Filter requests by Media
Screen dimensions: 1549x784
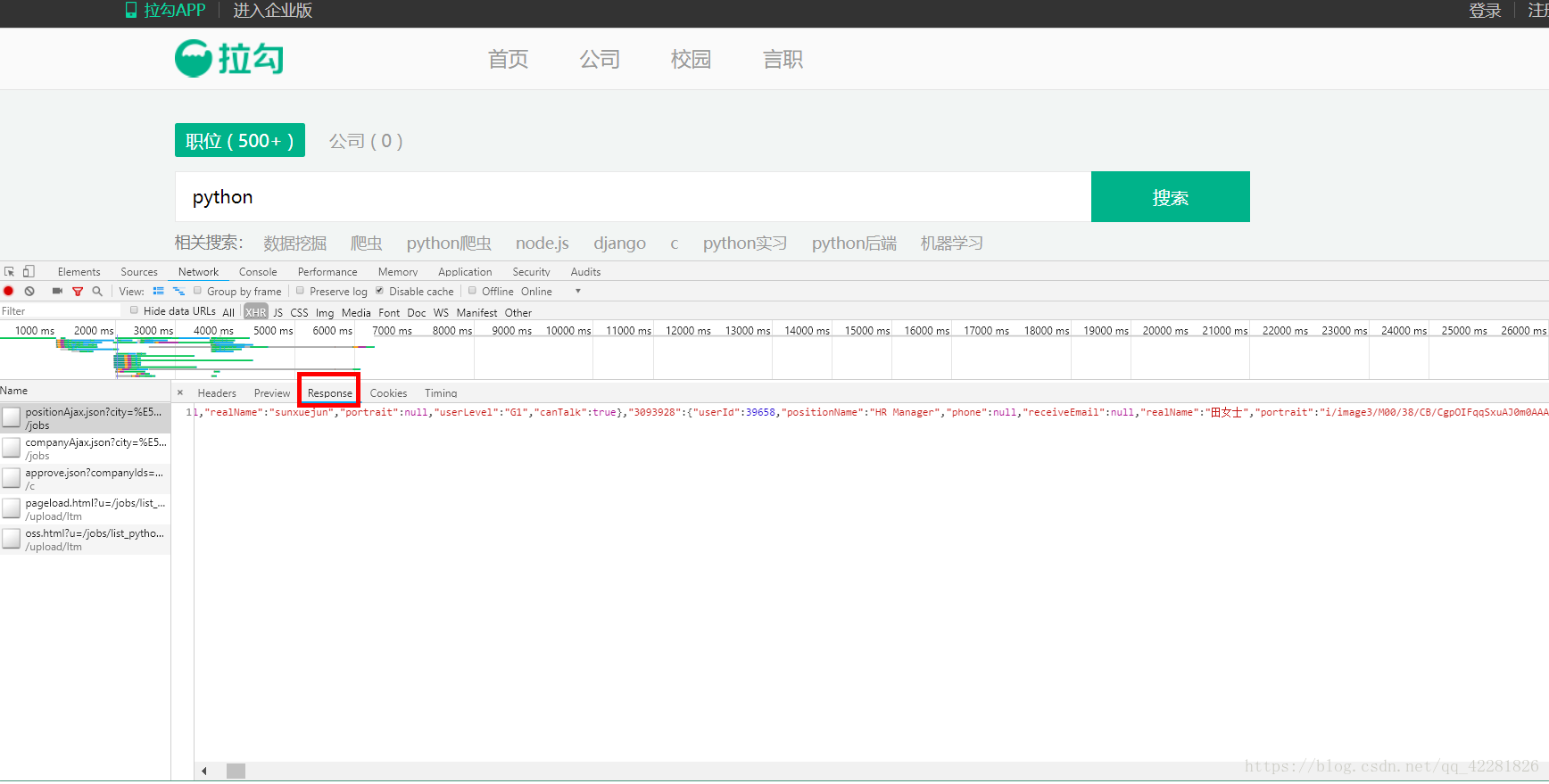click(x=356, y=313)
